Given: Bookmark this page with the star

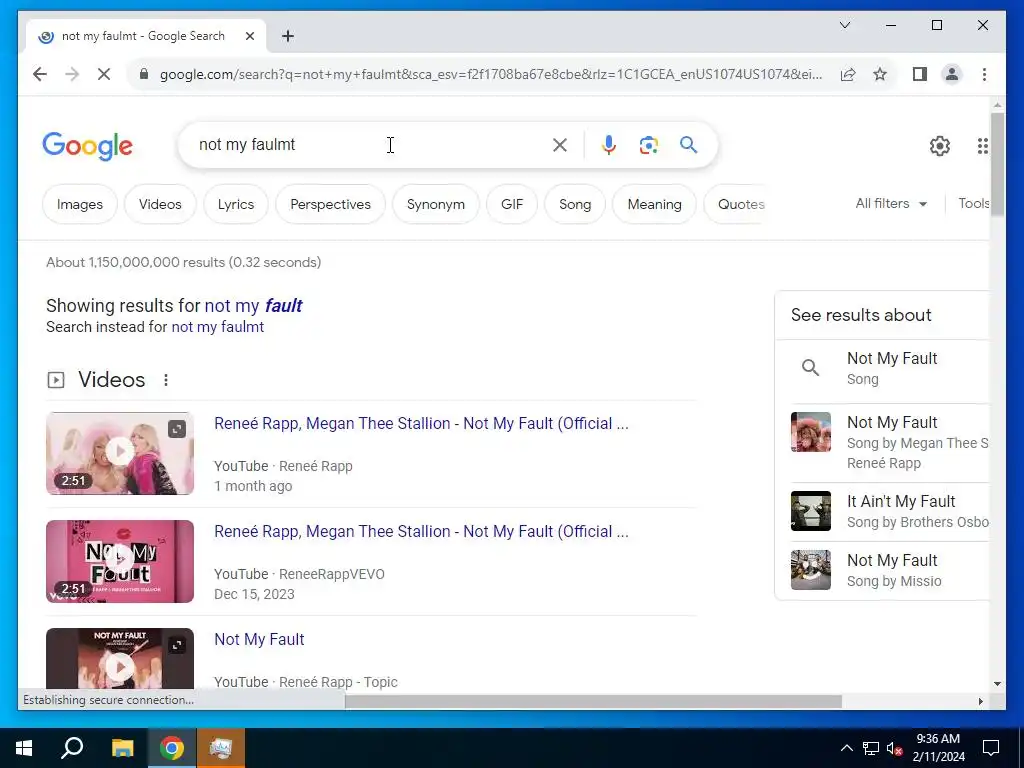Looking at the screenshot, I should pos(880,74).
